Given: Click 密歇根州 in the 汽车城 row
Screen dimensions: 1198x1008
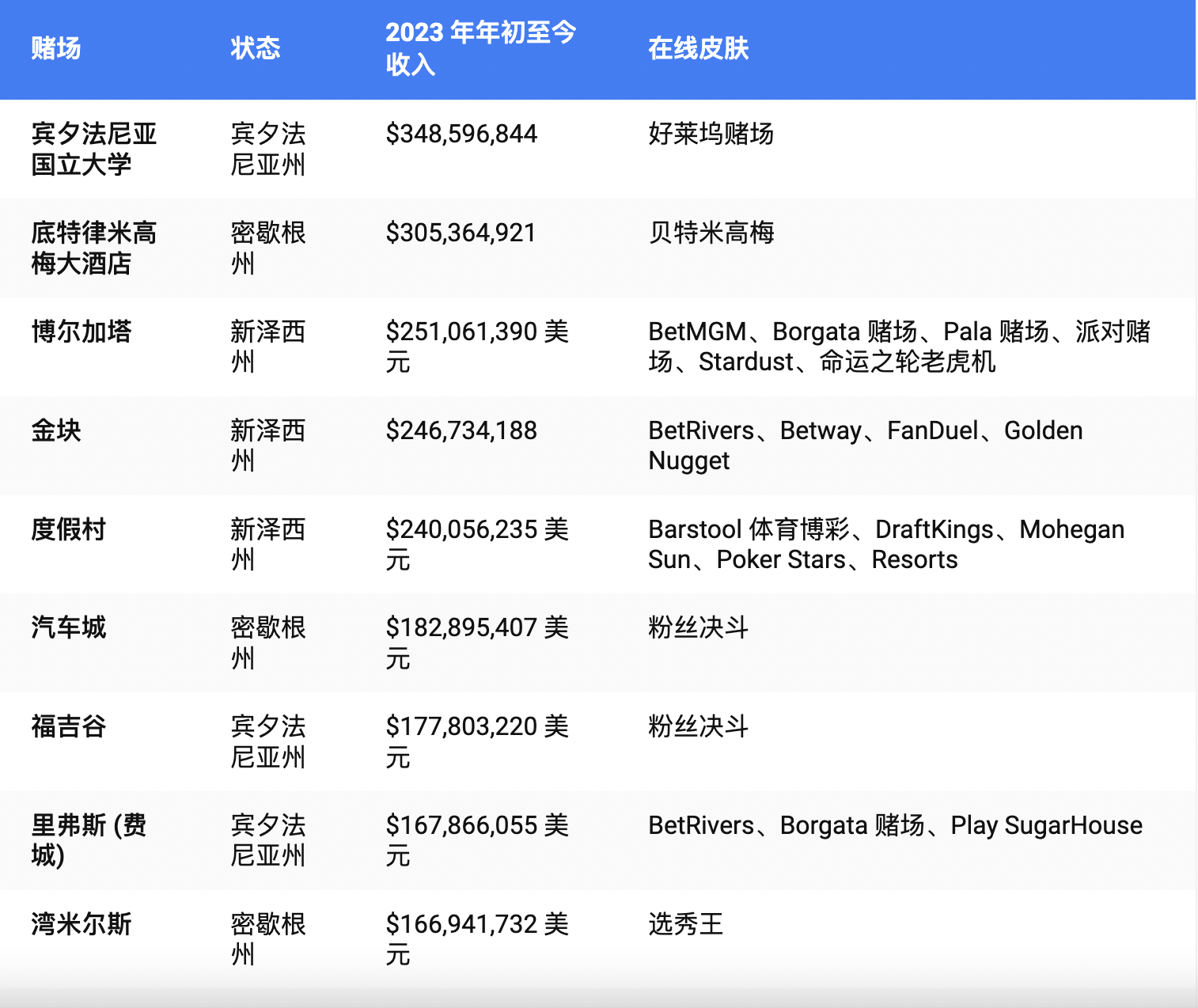Looking at the screenshot, I should 268,642.
